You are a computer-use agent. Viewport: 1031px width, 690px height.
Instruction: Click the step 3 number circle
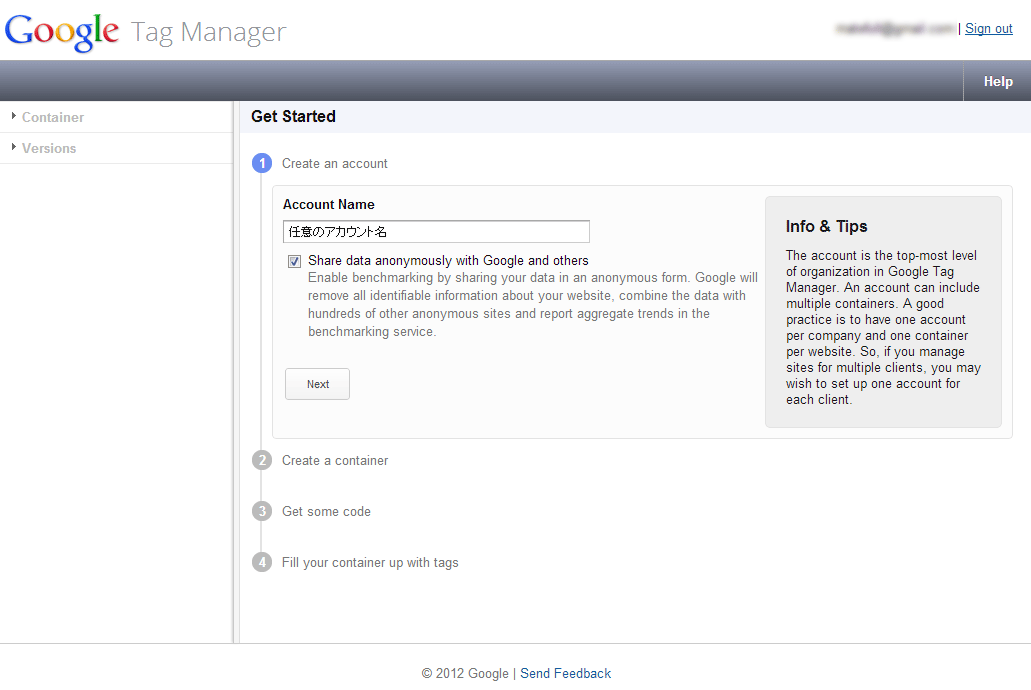tap(262, 511)
